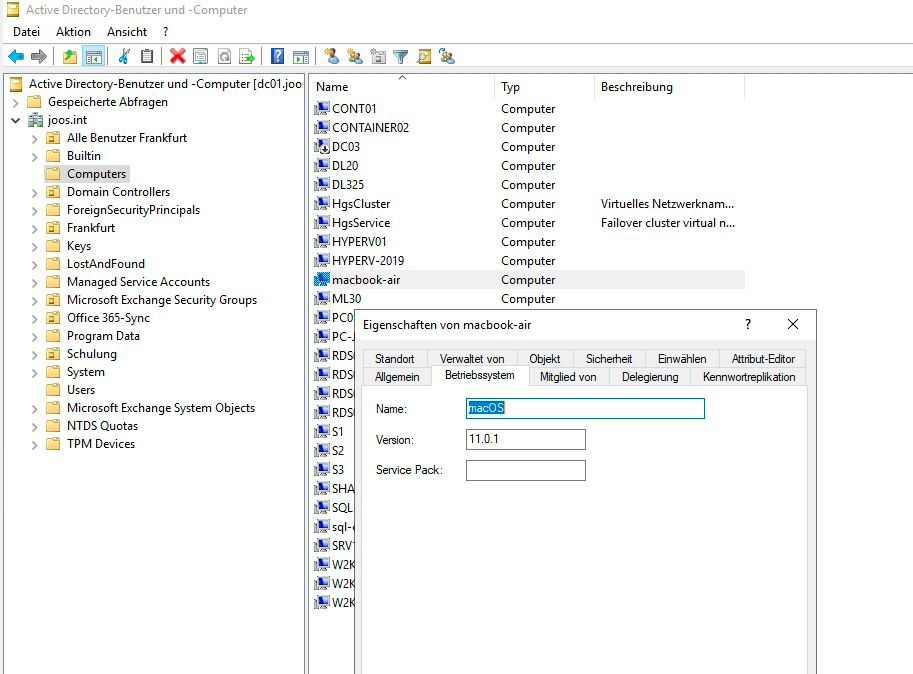Sort list by Typ column header
Viewport: 913px width, 674px height.
[544, 87]
